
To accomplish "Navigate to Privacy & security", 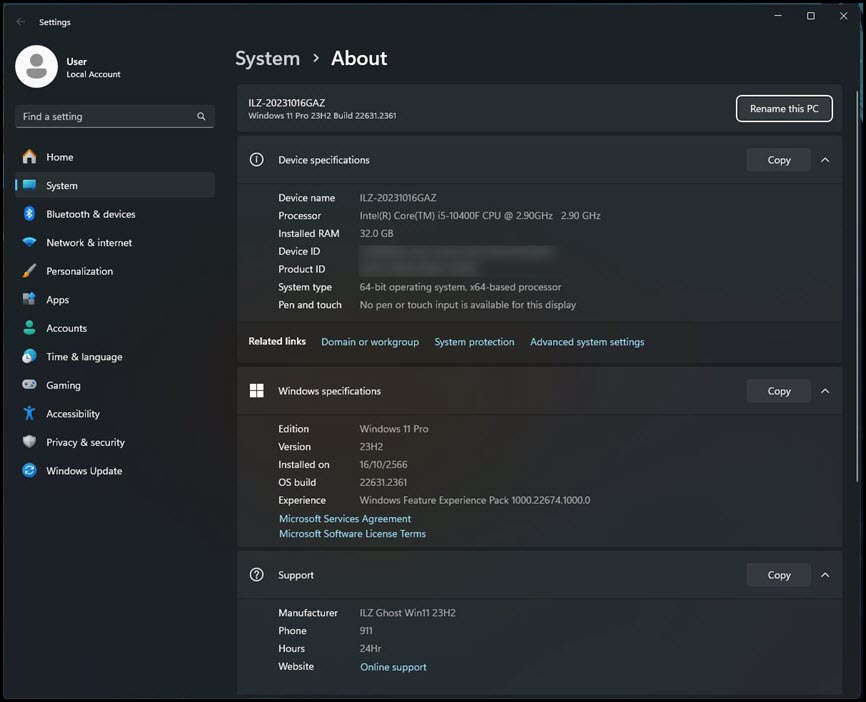I will point(115,442).
